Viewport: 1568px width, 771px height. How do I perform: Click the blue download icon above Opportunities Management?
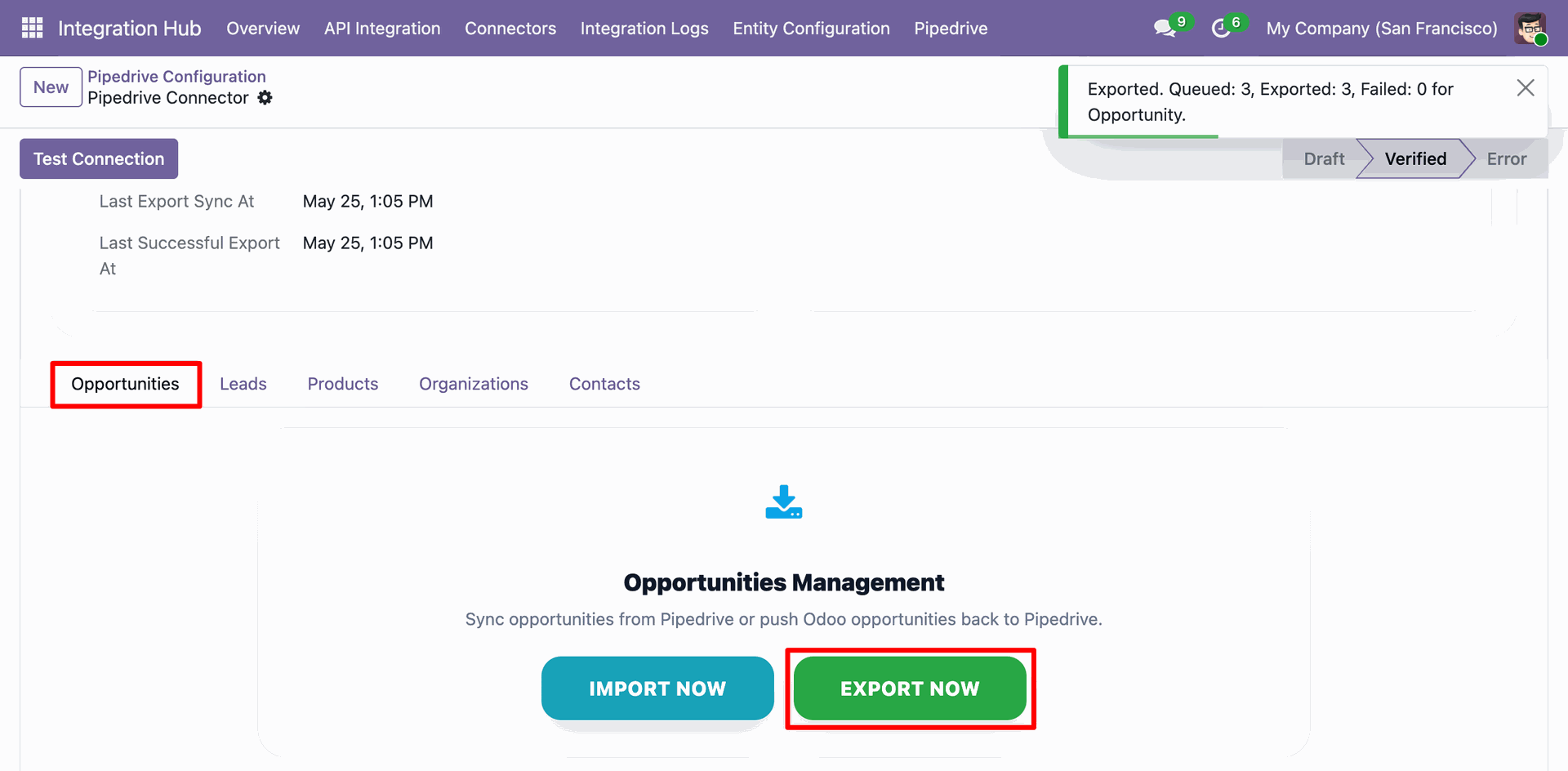(x=784, y=502)
